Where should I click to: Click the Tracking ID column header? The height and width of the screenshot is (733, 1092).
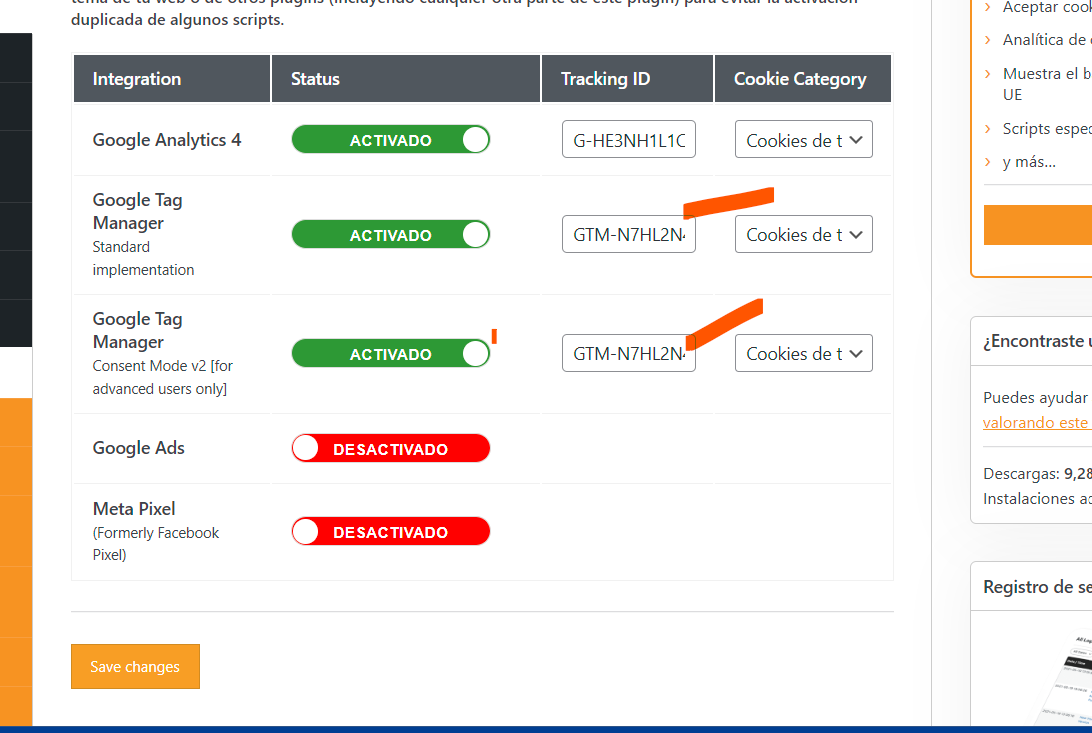pos(627,79)
